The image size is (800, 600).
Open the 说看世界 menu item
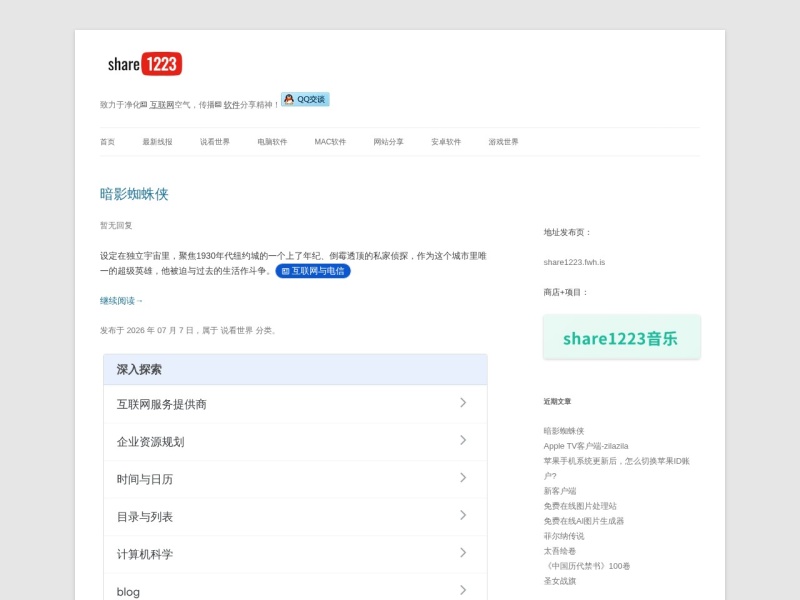click(215, 142)
